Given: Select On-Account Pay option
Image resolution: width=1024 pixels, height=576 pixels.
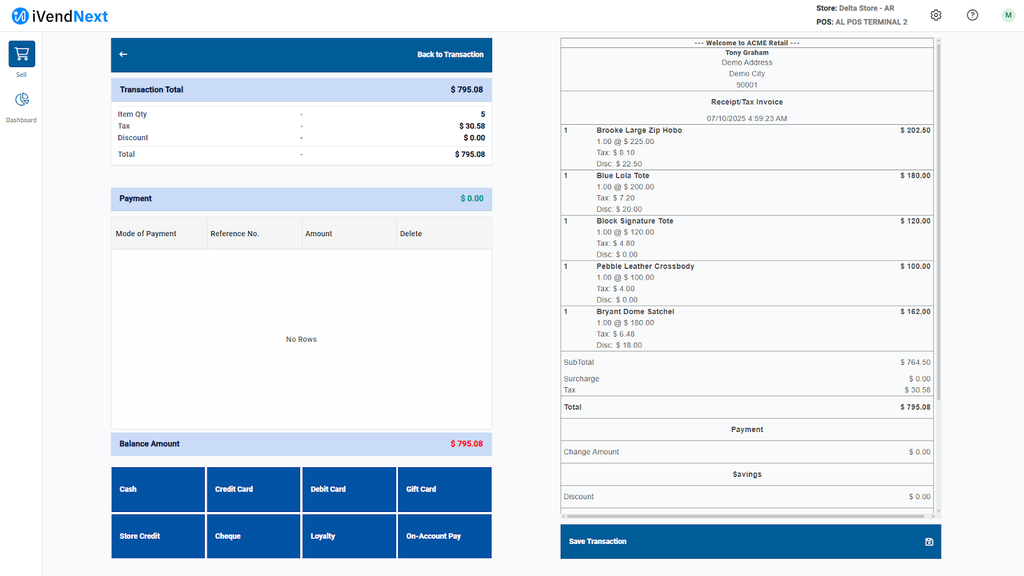Looking at the screenshot, I should click(444, 536).
